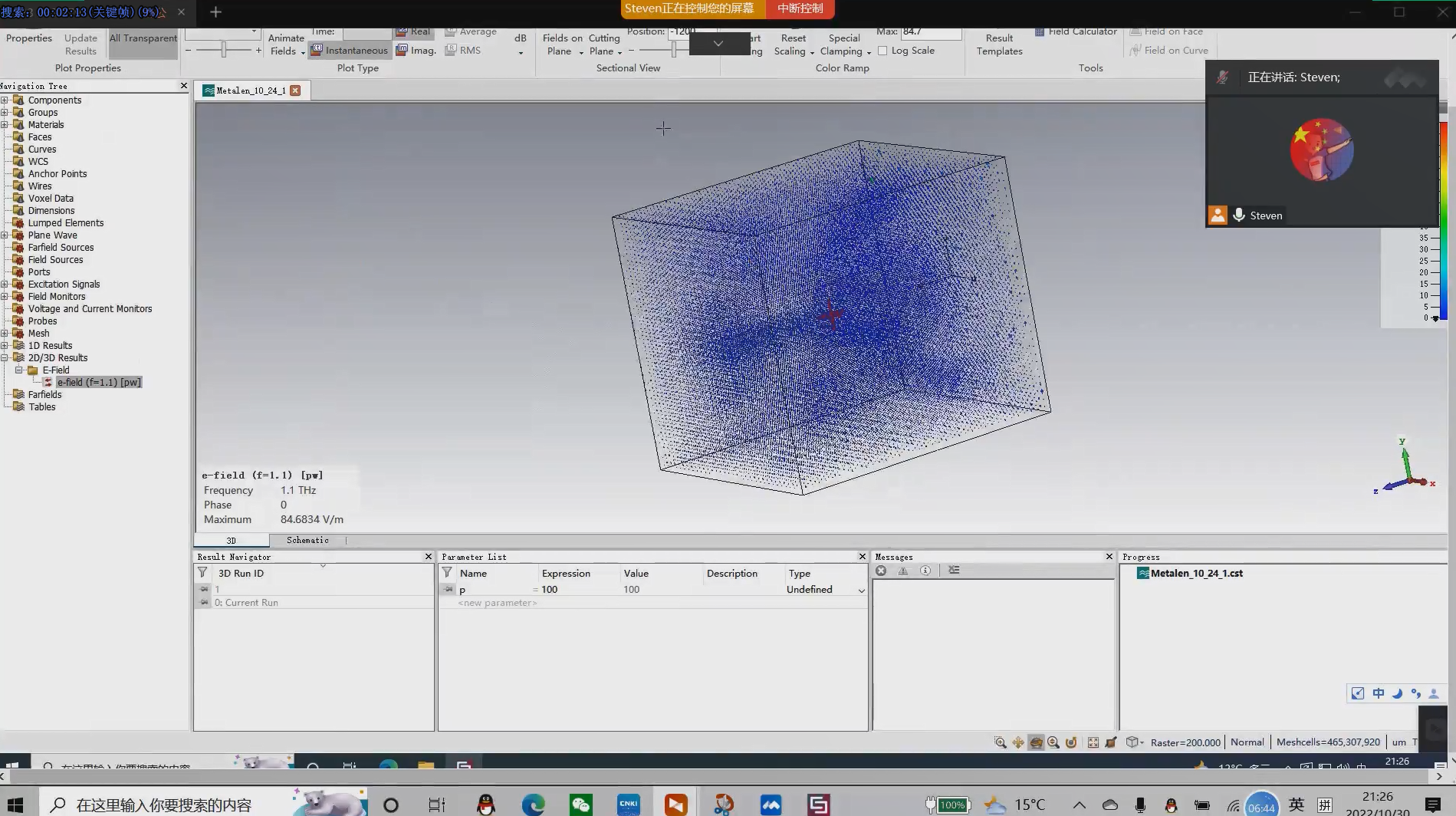This screenshot has width=1456, height=816.
Task: Switch to the 3D view tab
Action: coord(231,541)
